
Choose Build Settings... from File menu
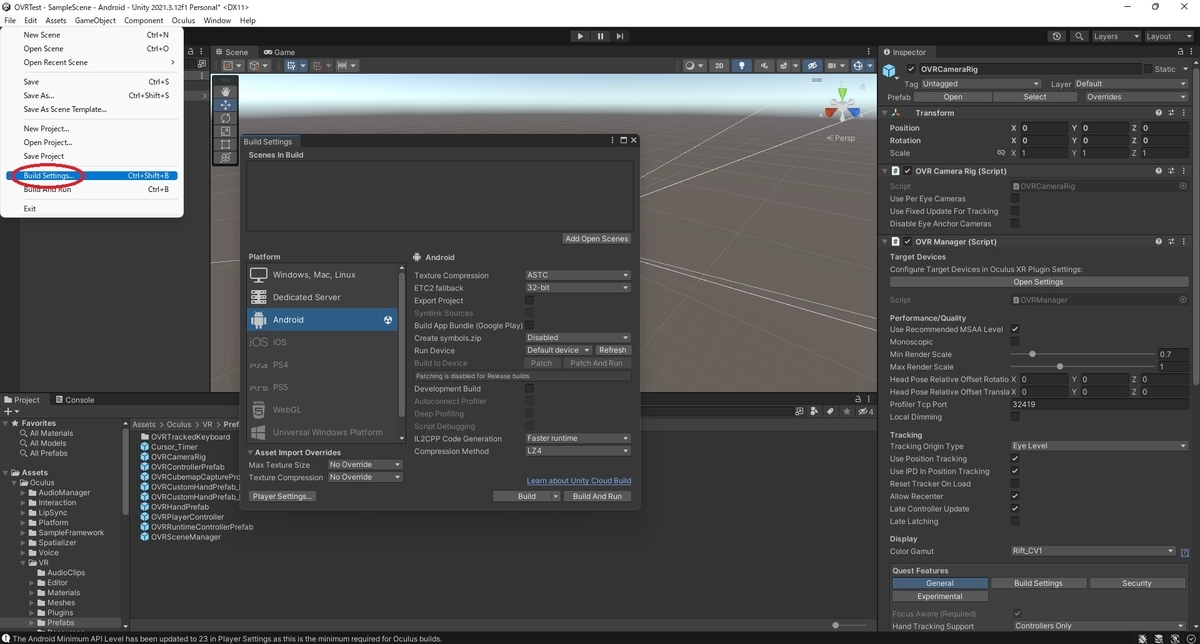point(92,176)
